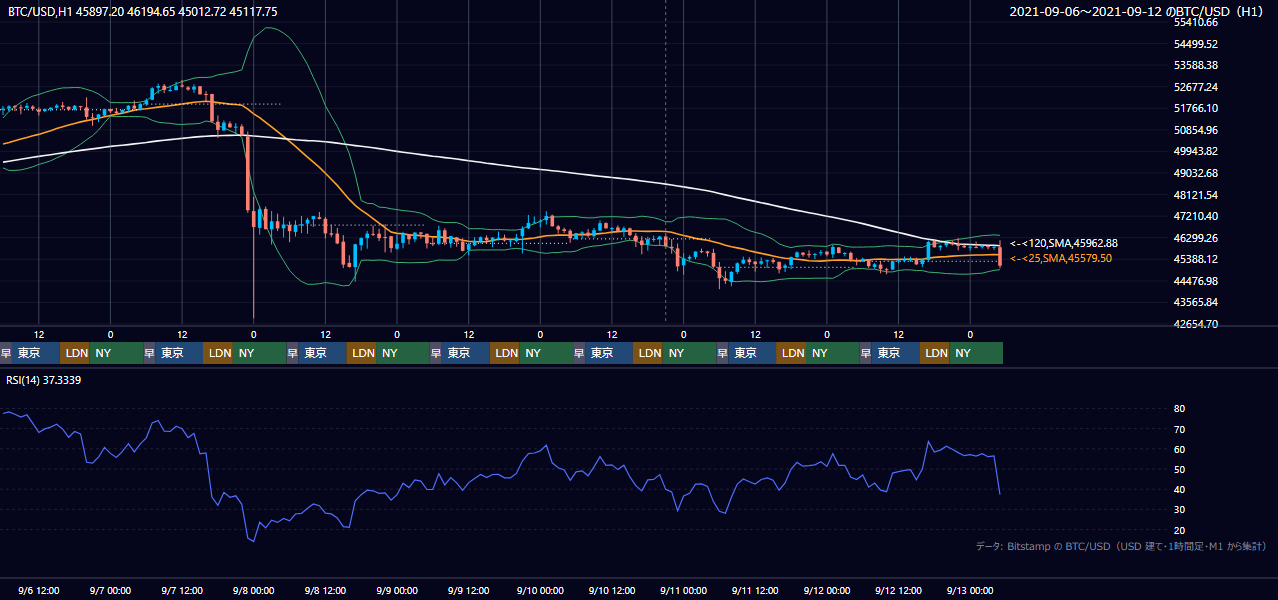Click the 9/8 00:00 date label
1278x600 pixels.
click(x=254, y=590)
